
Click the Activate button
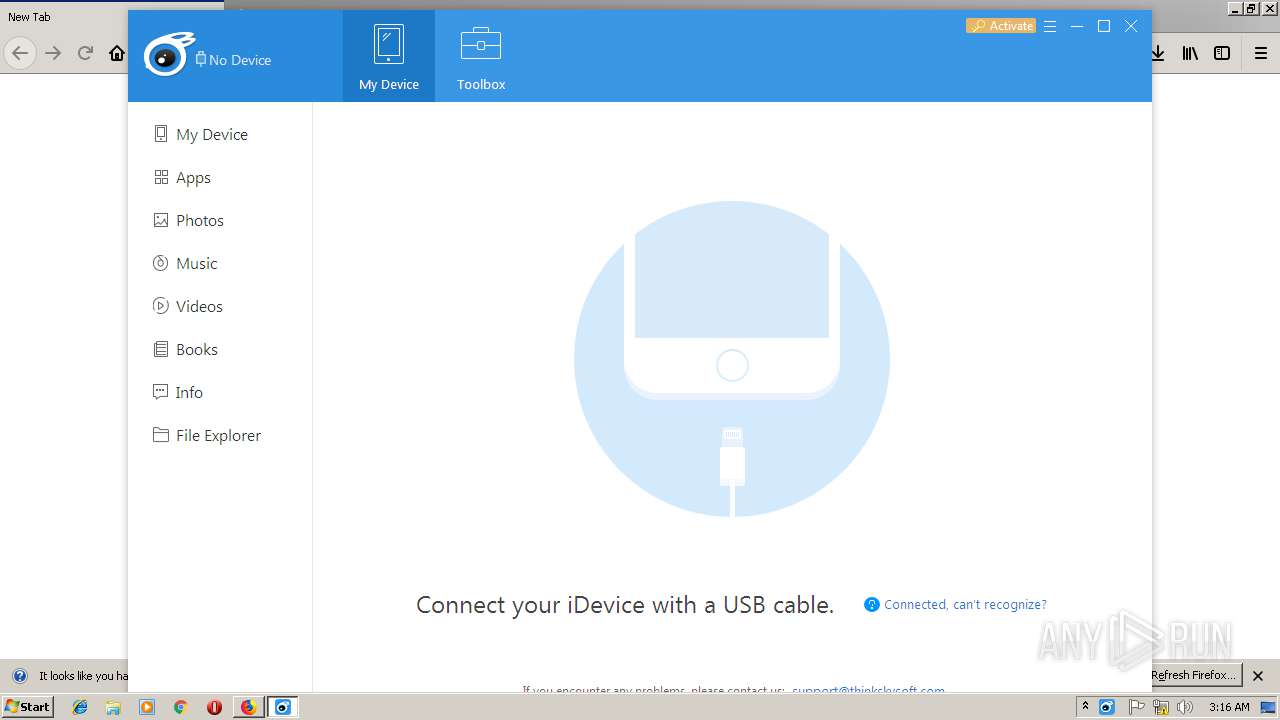tap(1001, 26)
